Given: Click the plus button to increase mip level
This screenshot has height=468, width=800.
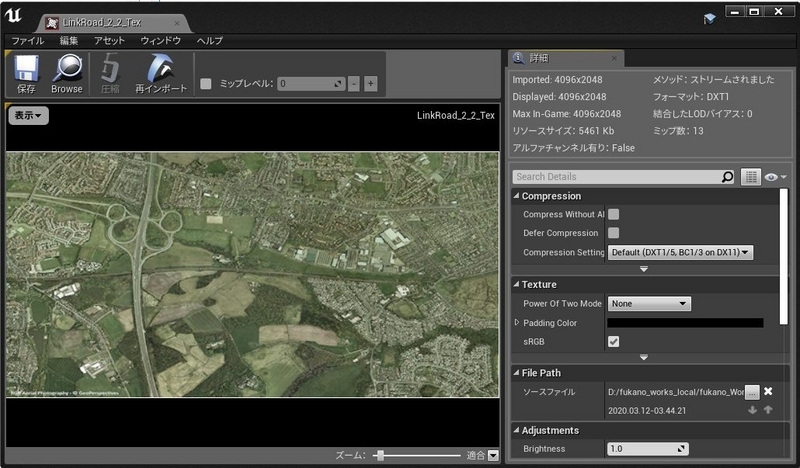Looking at the screenshot, I should click(370, 84).
